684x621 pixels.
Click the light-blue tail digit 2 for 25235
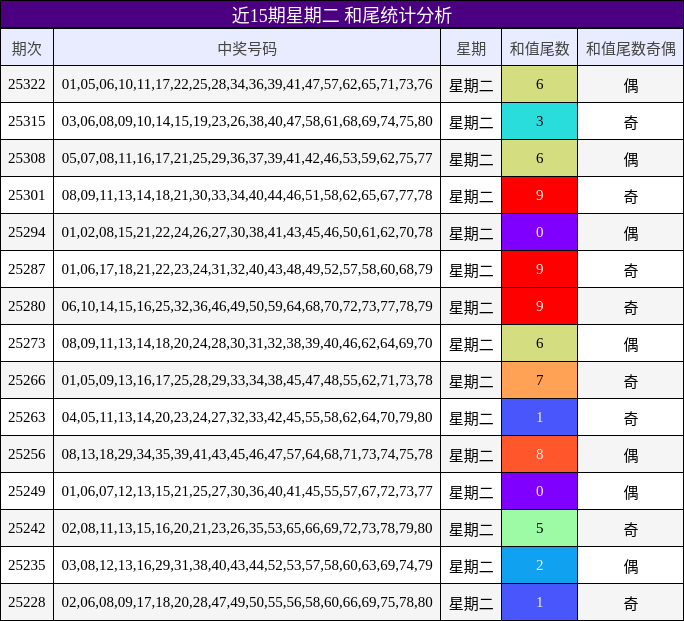click(x=540, y=565)
